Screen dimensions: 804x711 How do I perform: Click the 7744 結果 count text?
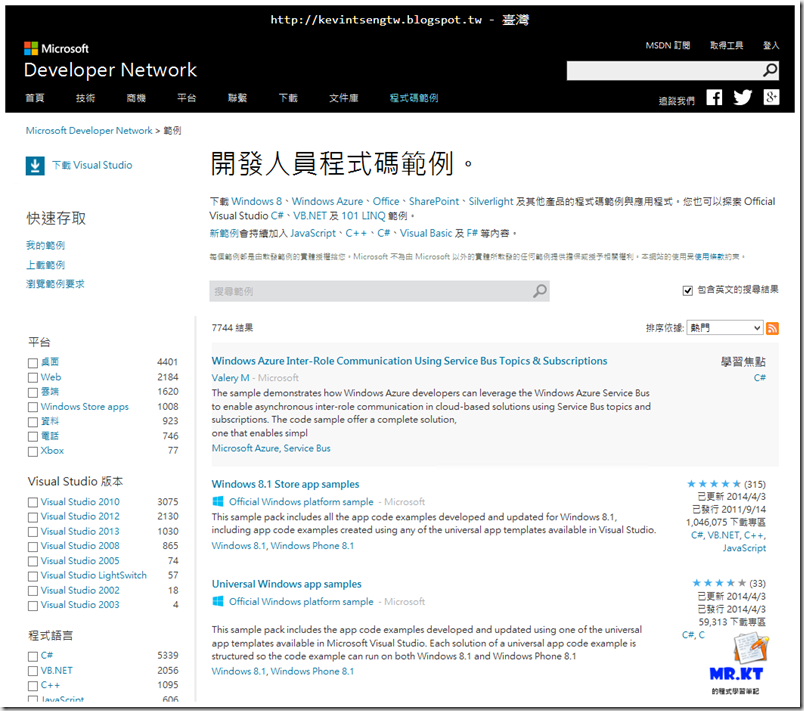click(x=232, y=328)
